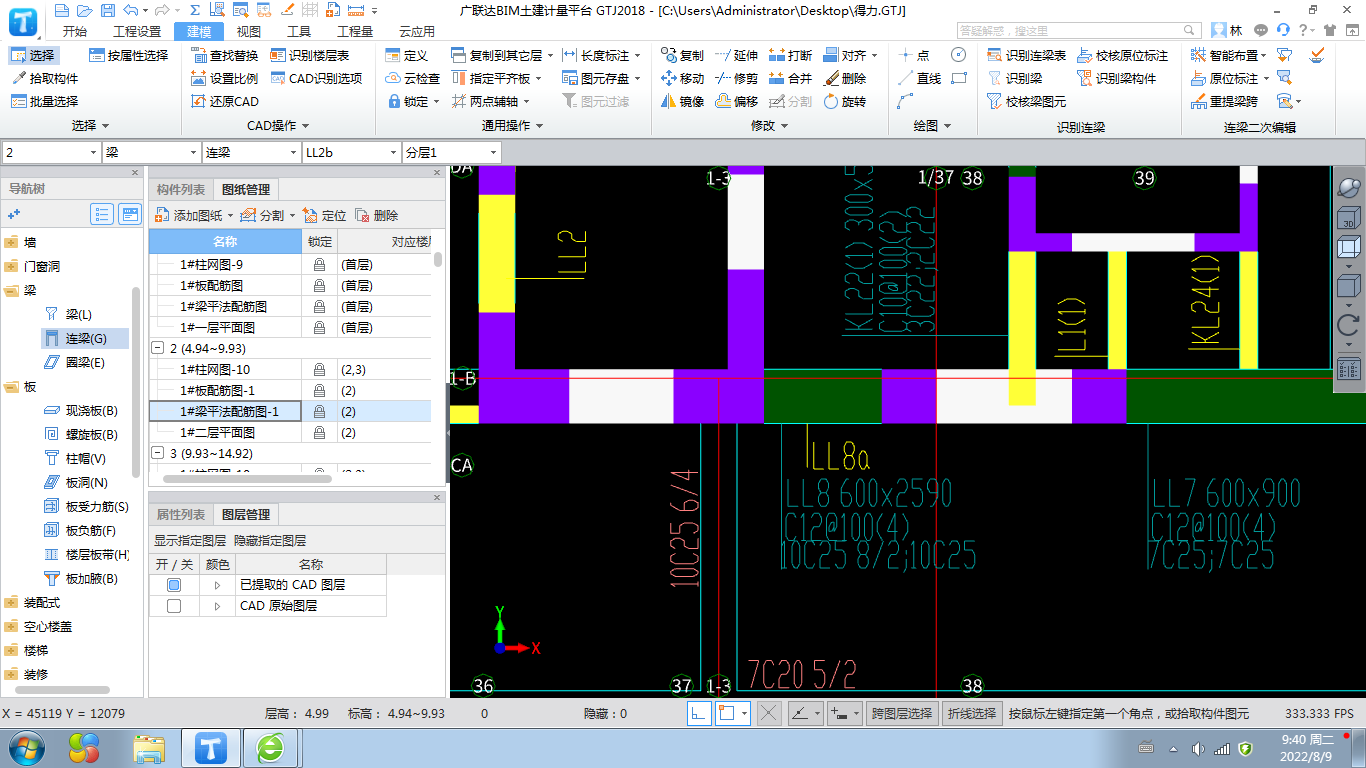Switch to 构件列表 tab
The height and width of the screenshot is (768, 1366).
click(x=181, y=189)
